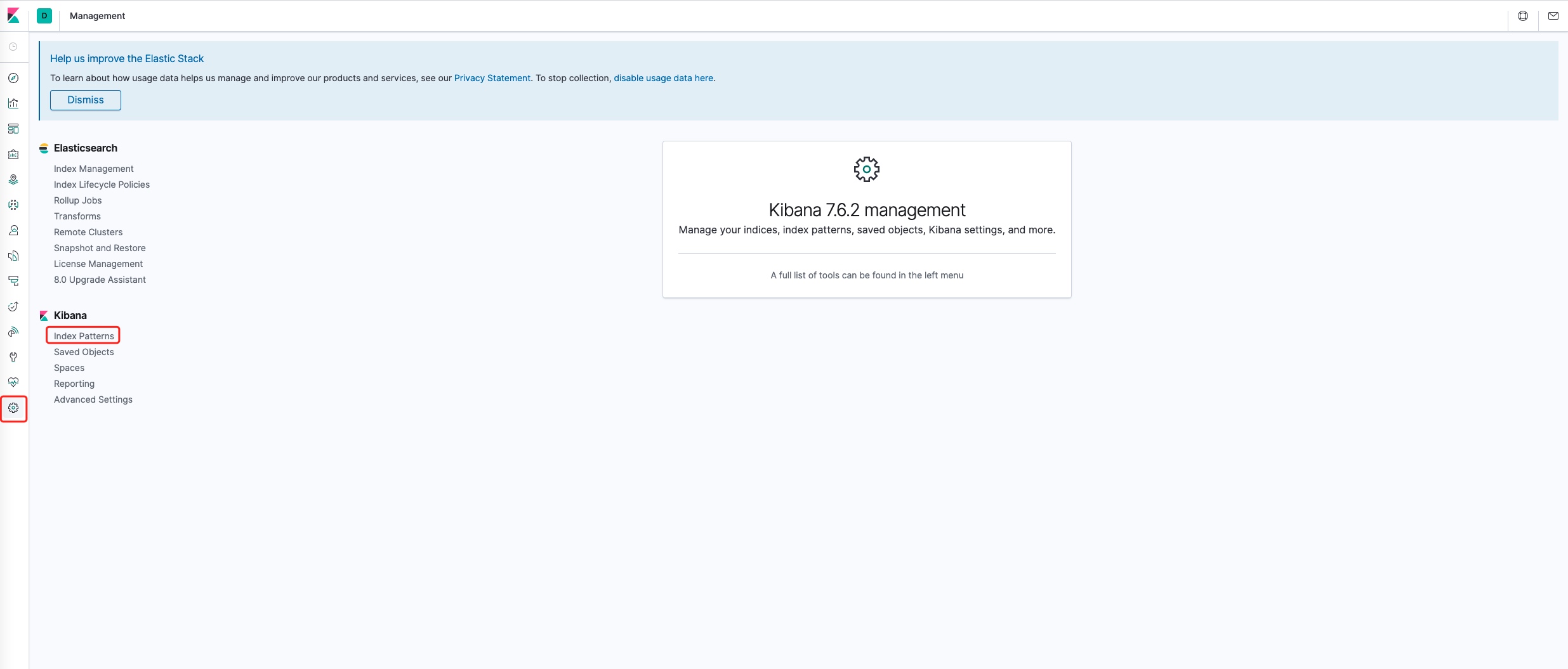1568x669 pixels.
Task: Open Remote Clusters
Action: [88, 232]
